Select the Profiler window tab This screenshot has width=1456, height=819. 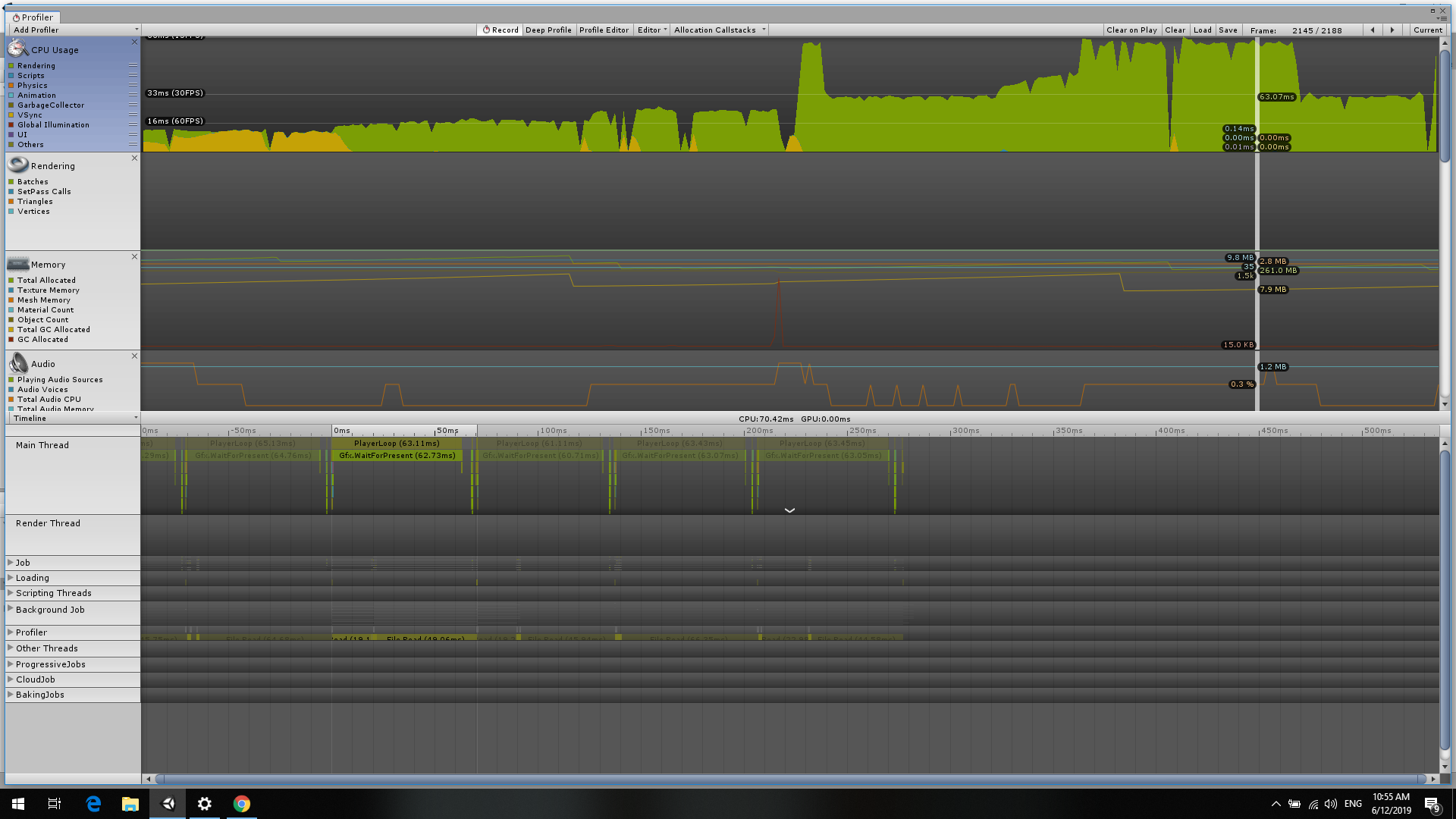pyautogui.click(x=33, y=17)
